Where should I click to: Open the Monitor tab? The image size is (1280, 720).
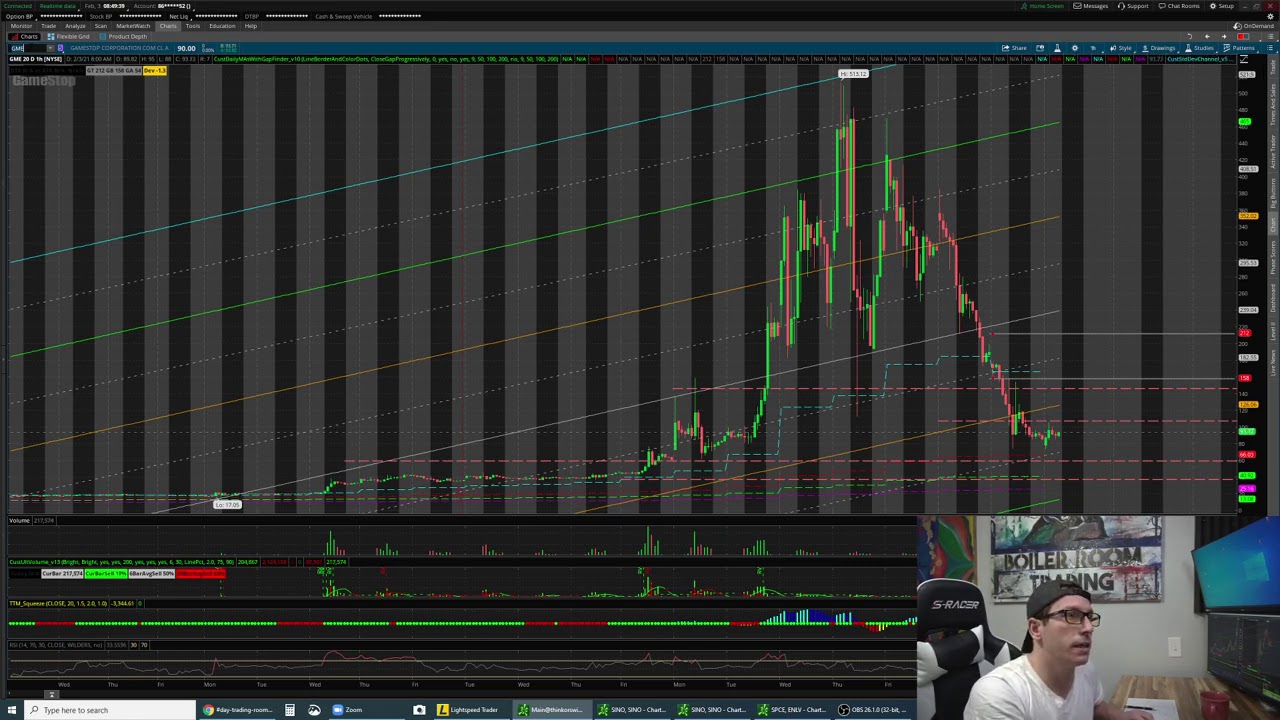coord(21,26)
